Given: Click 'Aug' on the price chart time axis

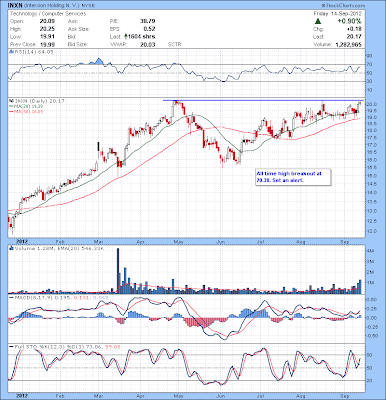Looking at the screenshot, I should [301, 241].
